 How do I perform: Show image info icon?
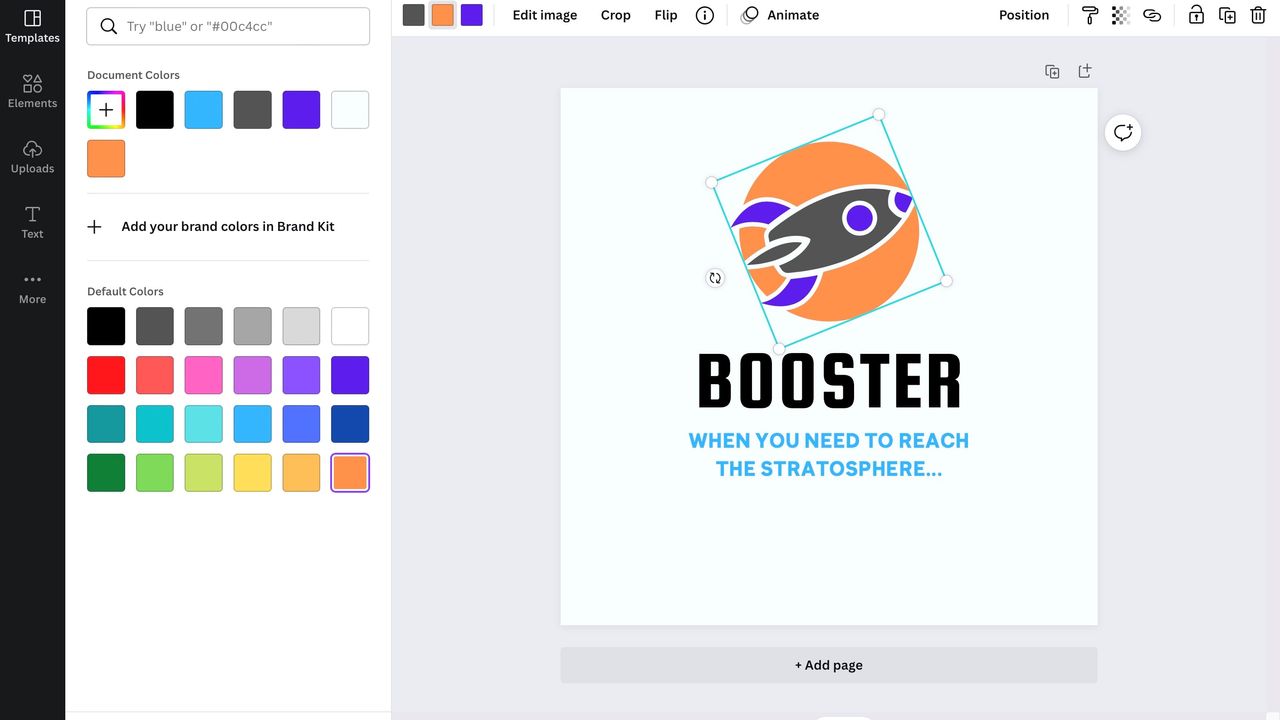705,15
